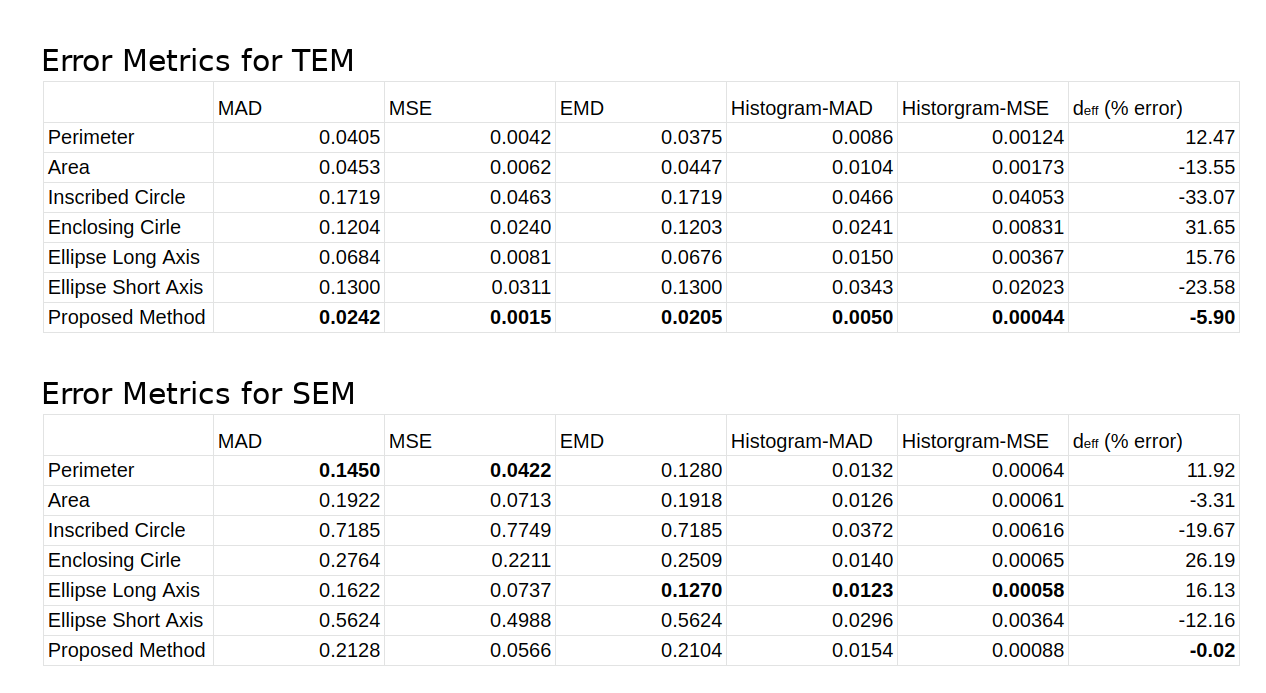Image resolution: width=1266 pixels, height=693 pixels.
Task: Select the bold -5.90 error value
Action: (x=1211, y=317)
